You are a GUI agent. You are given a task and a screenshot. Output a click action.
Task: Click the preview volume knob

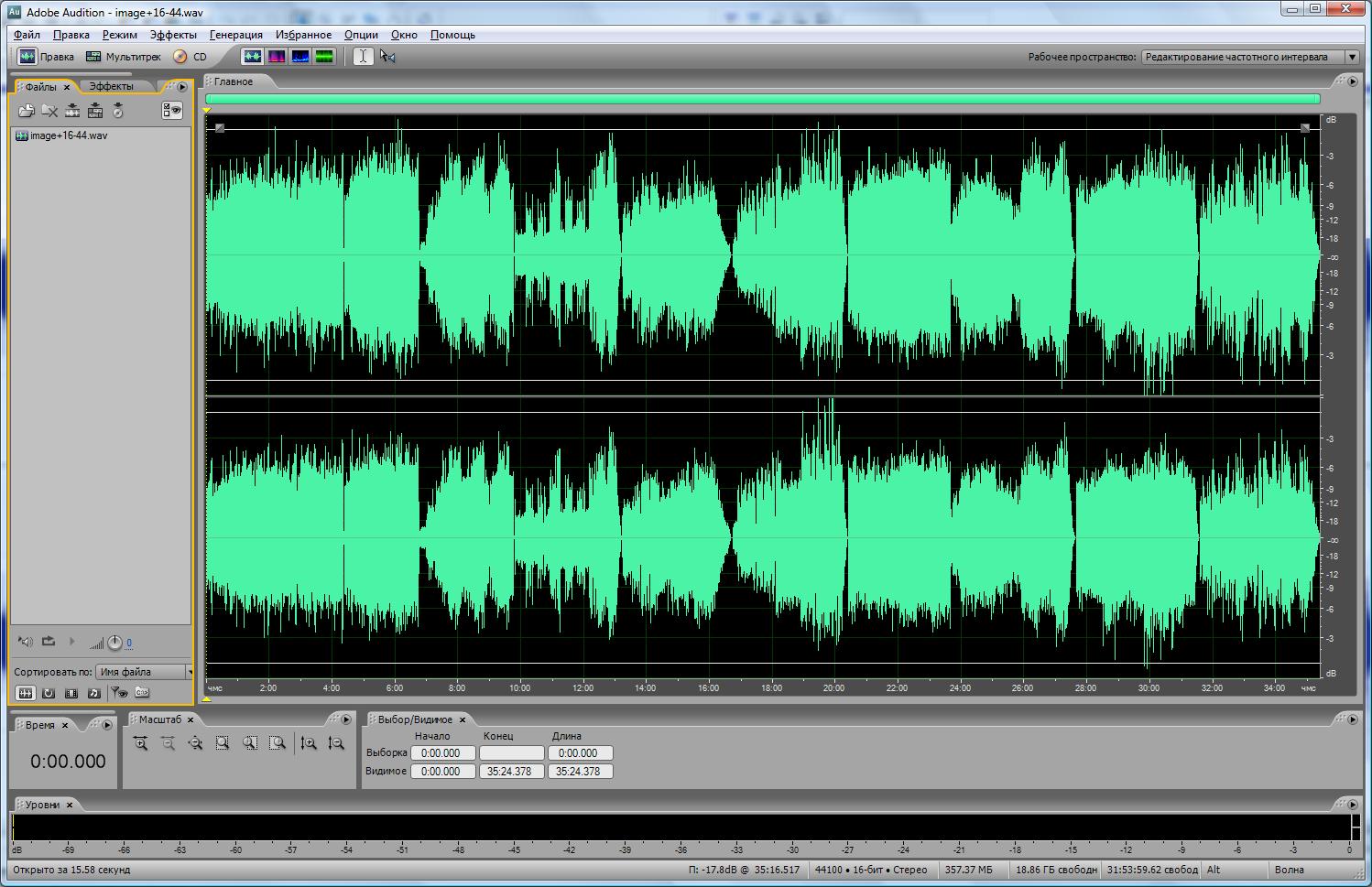pyautogui.click(x=114, y=643)
